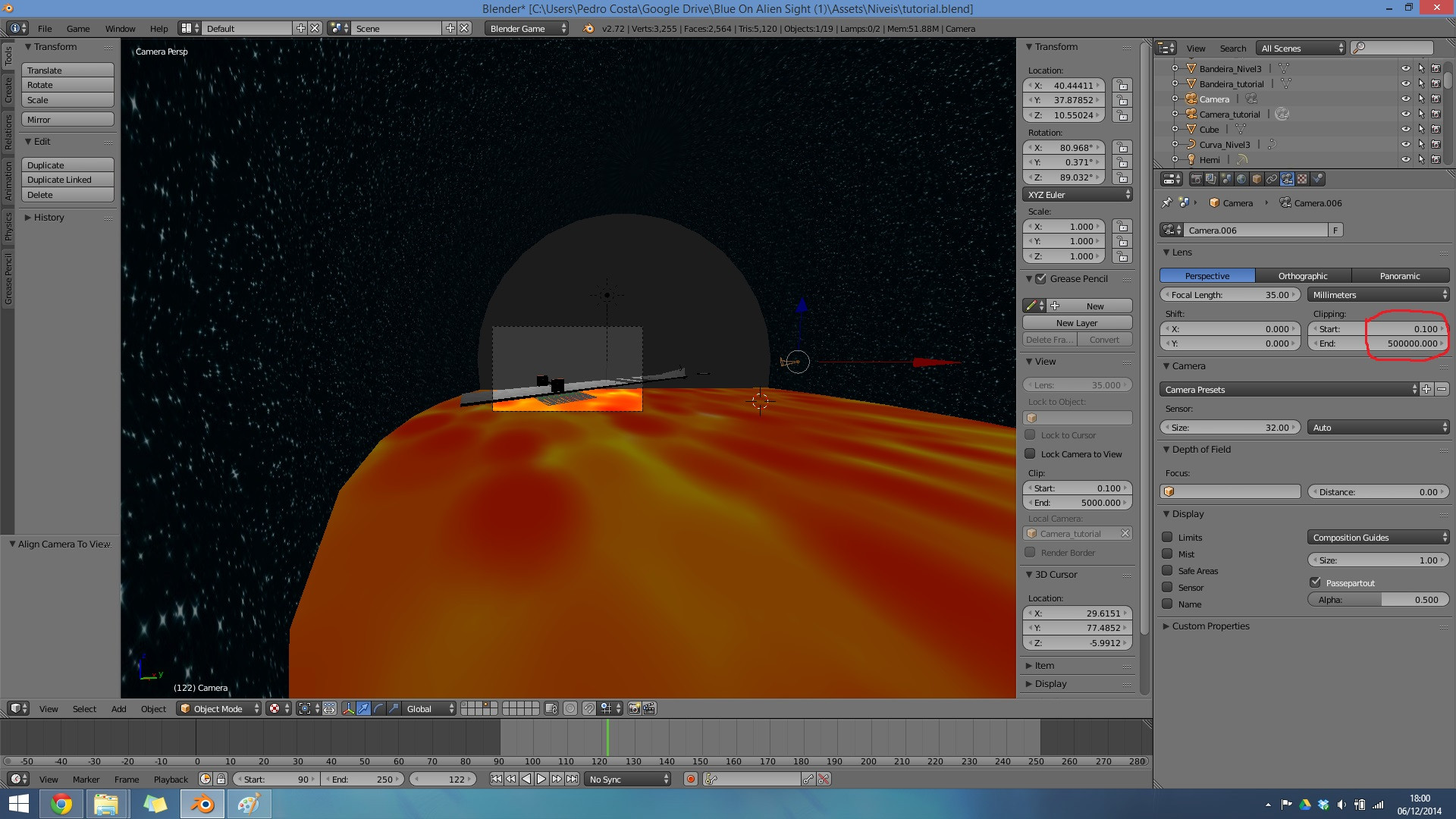The image size is (1456, 819).
Task: Open the Object Mode dropdown
Action: [218, 708]
